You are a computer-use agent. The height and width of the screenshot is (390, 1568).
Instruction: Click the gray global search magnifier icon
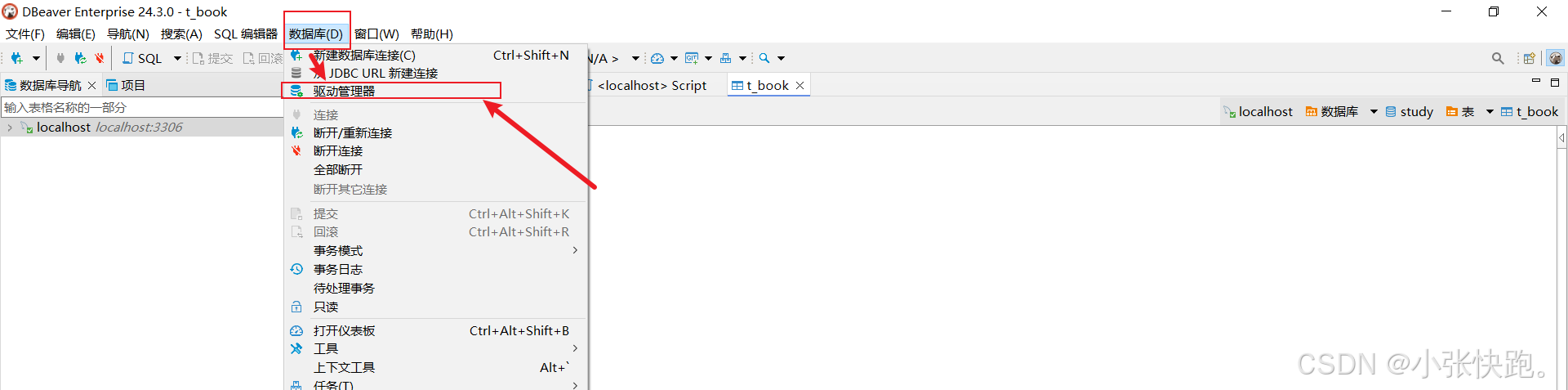point(1498,58)
